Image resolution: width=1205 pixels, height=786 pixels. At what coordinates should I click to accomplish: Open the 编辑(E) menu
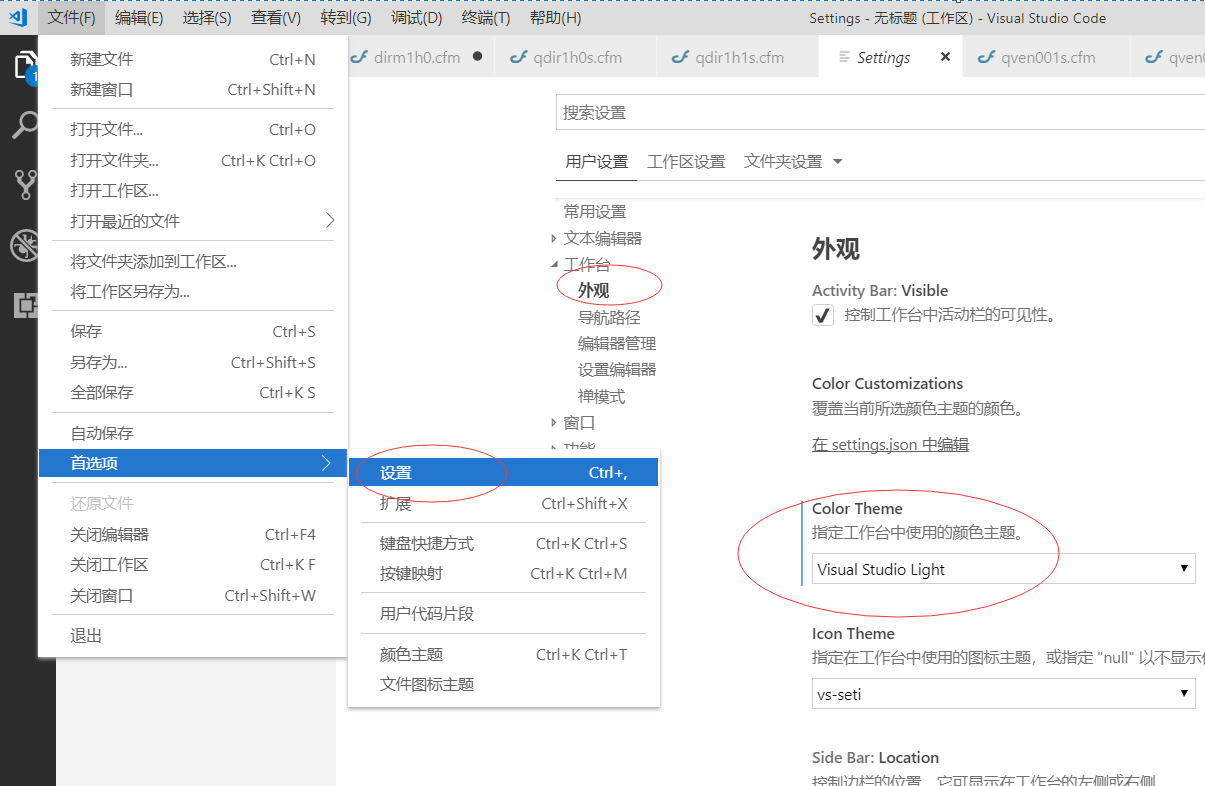[x=139, y=17]
